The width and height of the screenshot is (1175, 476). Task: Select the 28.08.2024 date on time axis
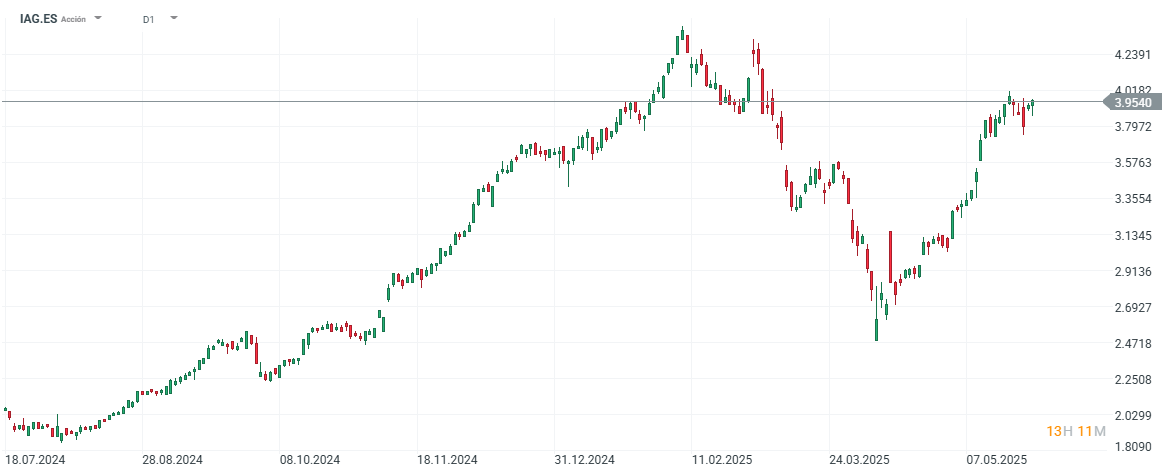pyautogui.click(x=172, y=460)
